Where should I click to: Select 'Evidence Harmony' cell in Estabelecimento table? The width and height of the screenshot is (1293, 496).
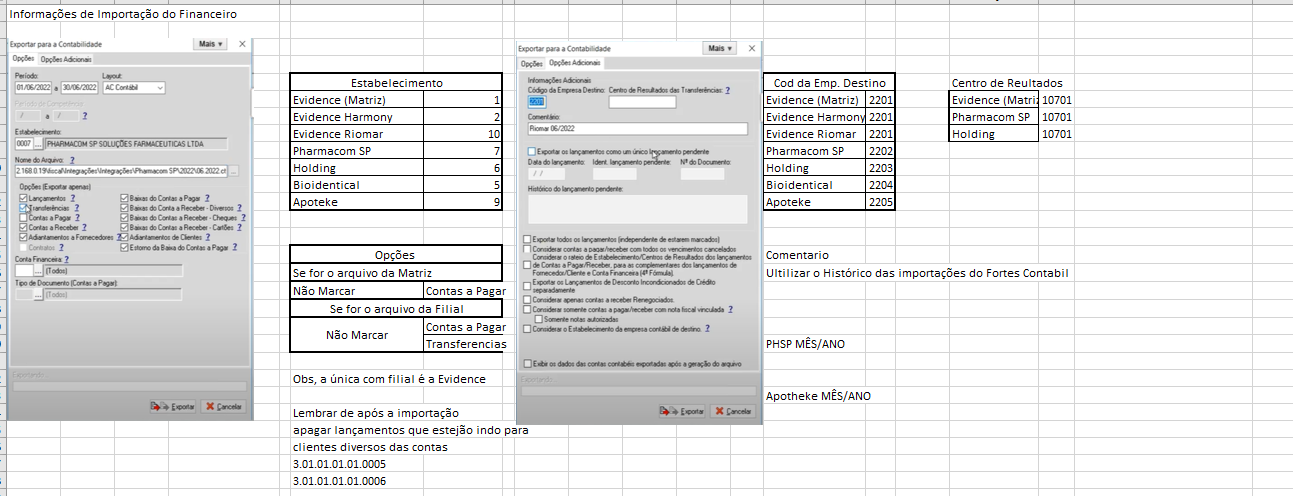(x=357, y=117)
